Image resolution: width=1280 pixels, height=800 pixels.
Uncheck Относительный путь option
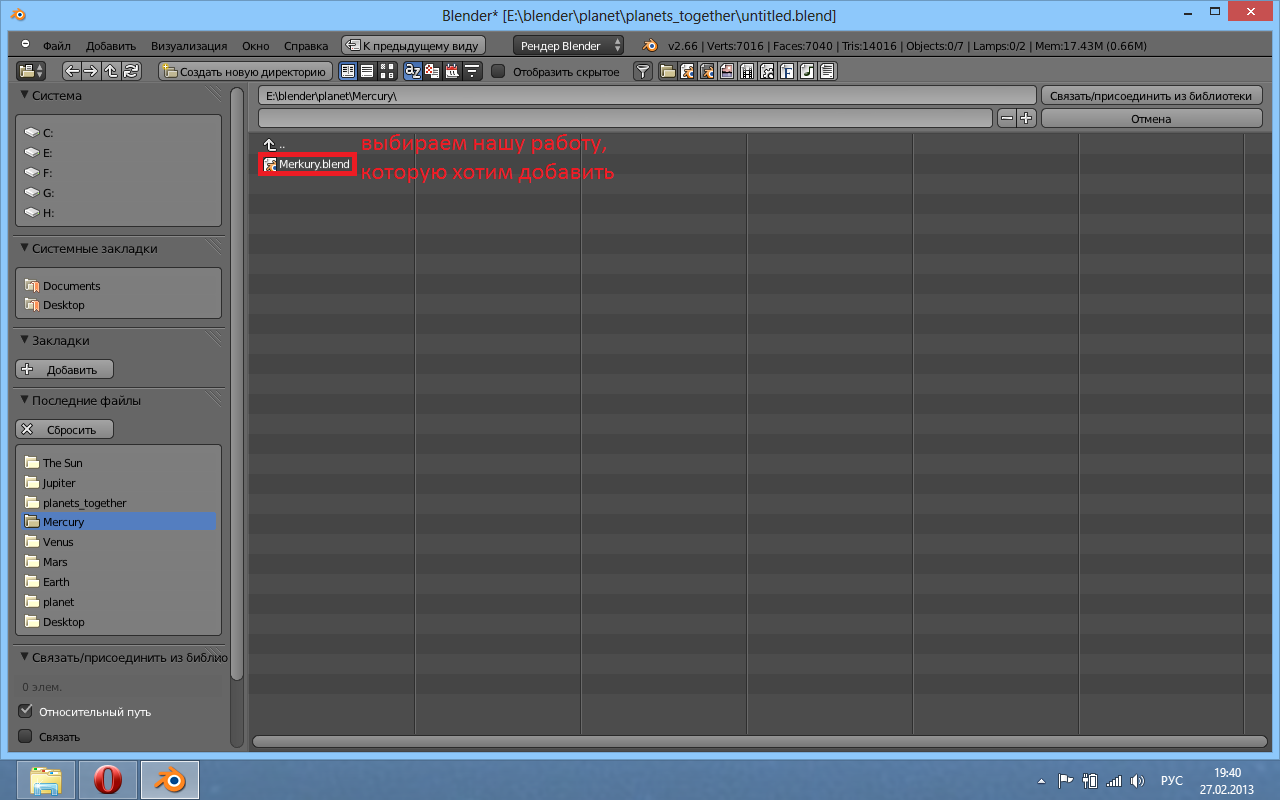(x=26, y=711)
